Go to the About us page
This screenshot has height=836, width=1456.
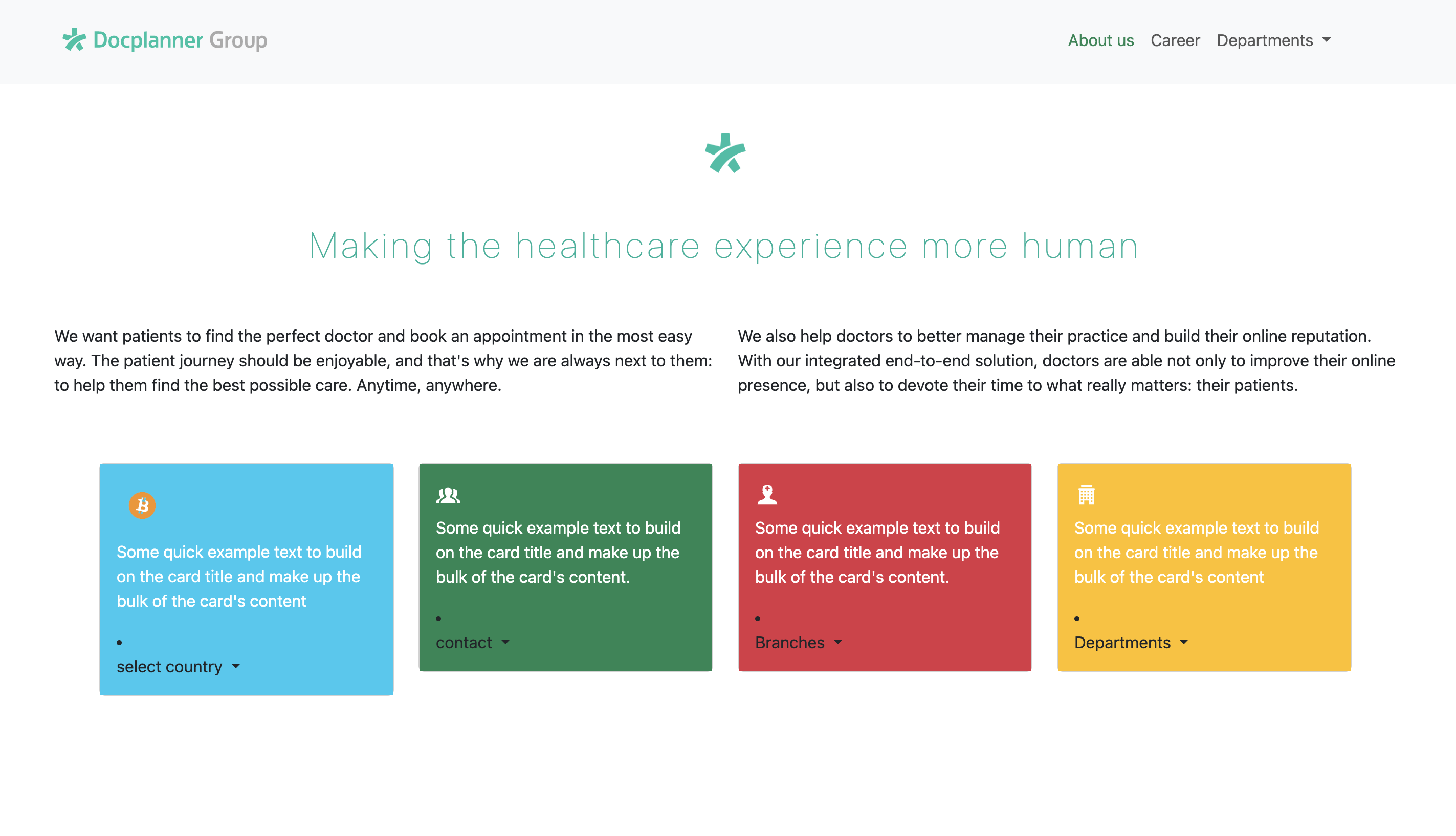click(1100, 40)
